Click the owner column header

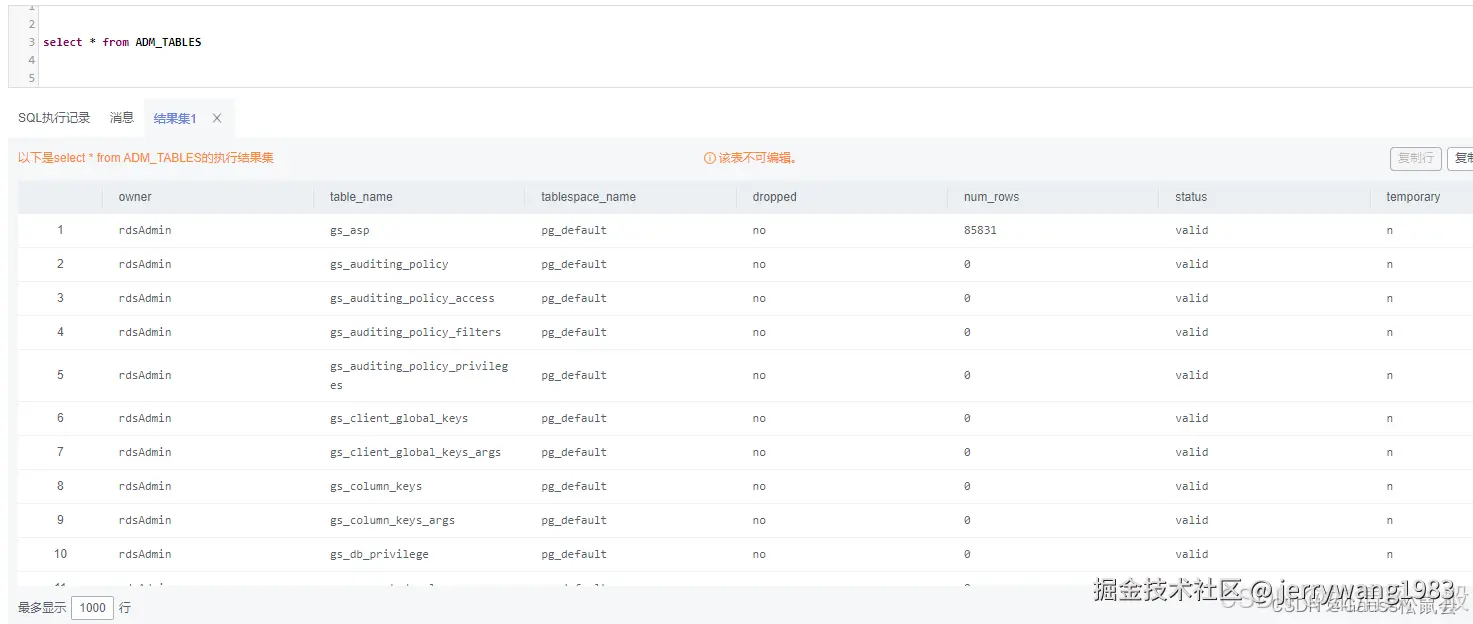135,197
